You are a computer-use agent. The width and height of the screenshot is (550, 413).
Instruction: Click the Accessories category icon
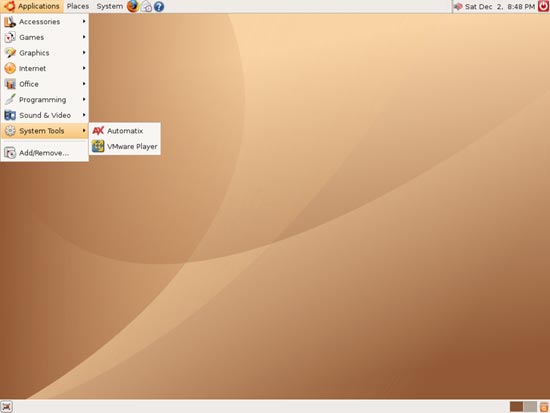pos(10,22)
